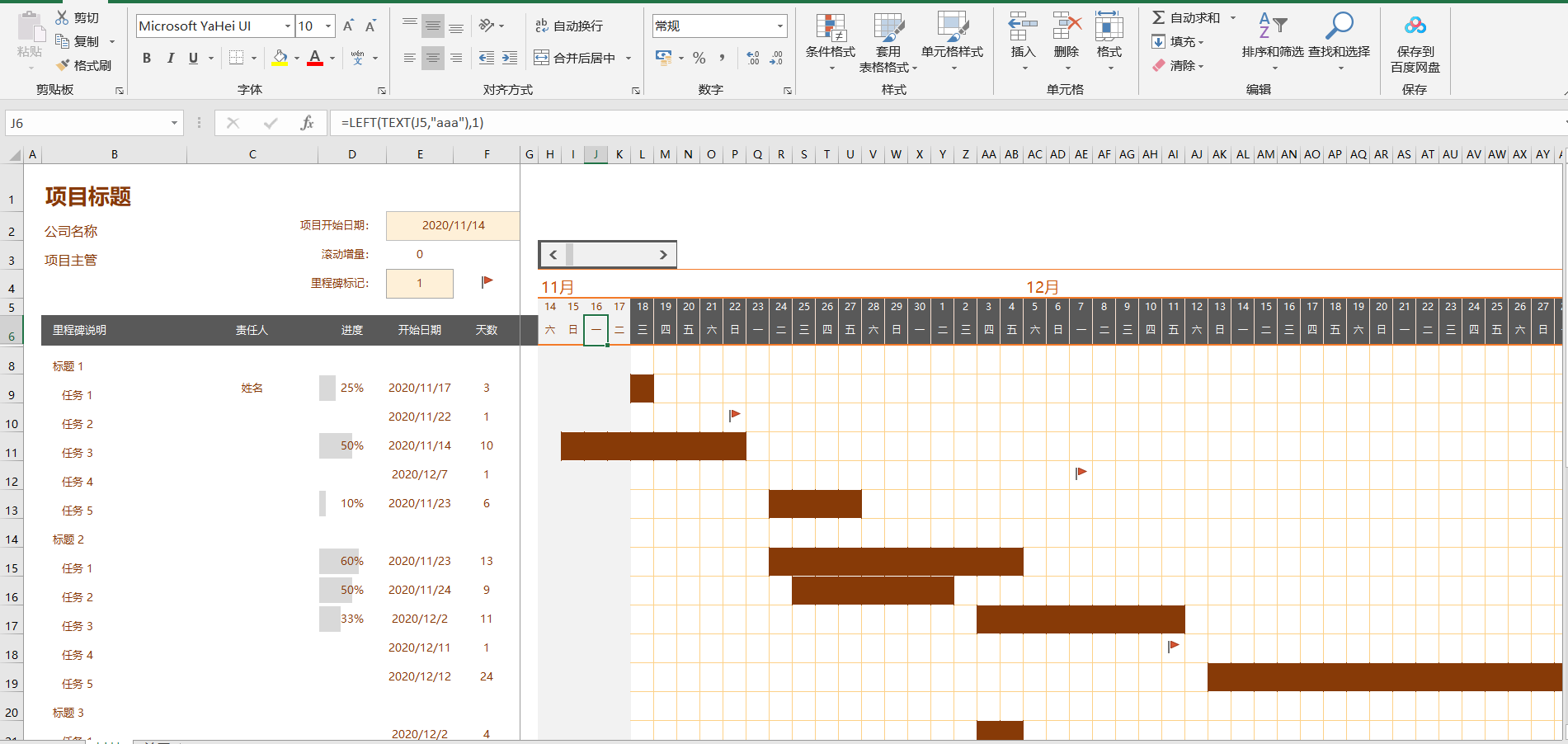Save to Baidu Netdisk (保存到百度网盘)

[x=1415, y=43]
